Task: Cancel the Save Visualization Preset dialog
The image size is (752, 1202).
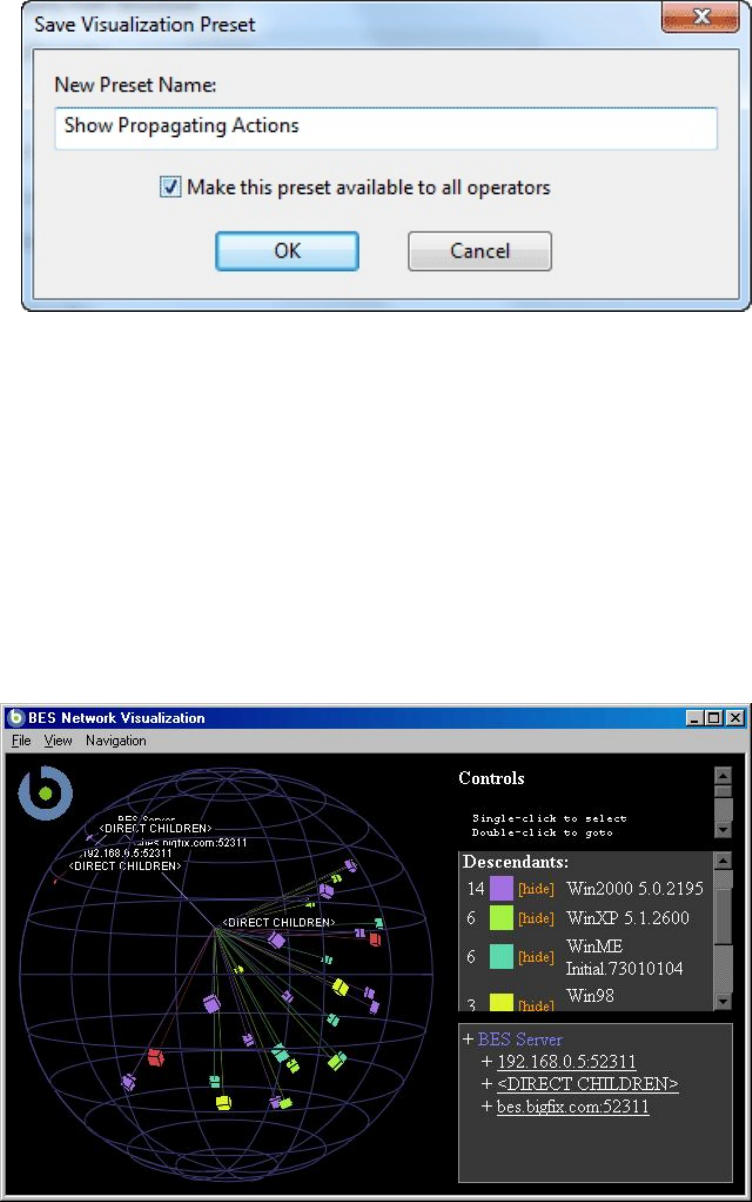Action: (480, 251)
